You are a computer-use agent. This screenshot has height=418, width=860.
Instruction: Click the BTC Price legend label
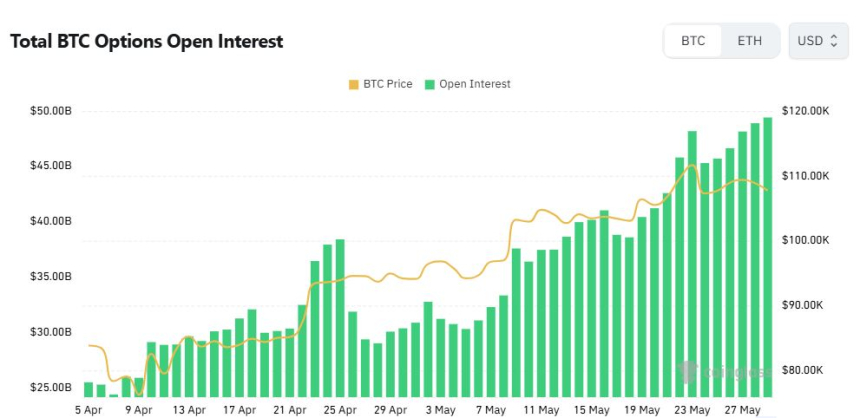387,84
